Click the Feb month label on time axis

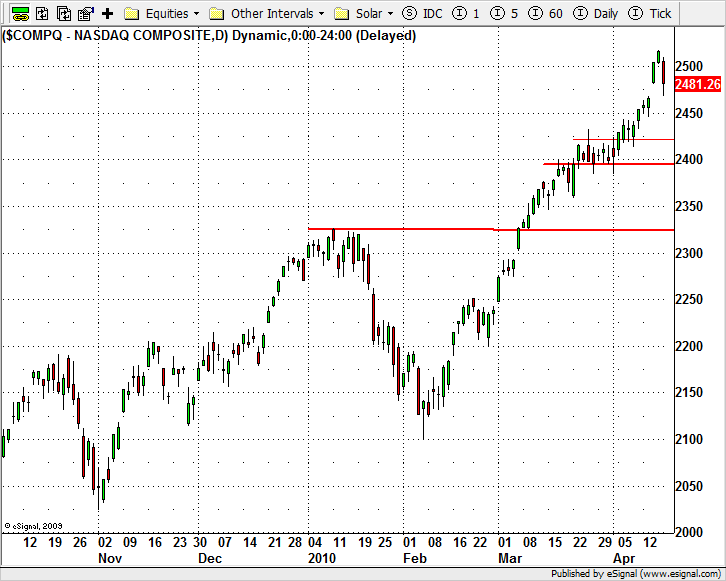click(x=415, y=558)
